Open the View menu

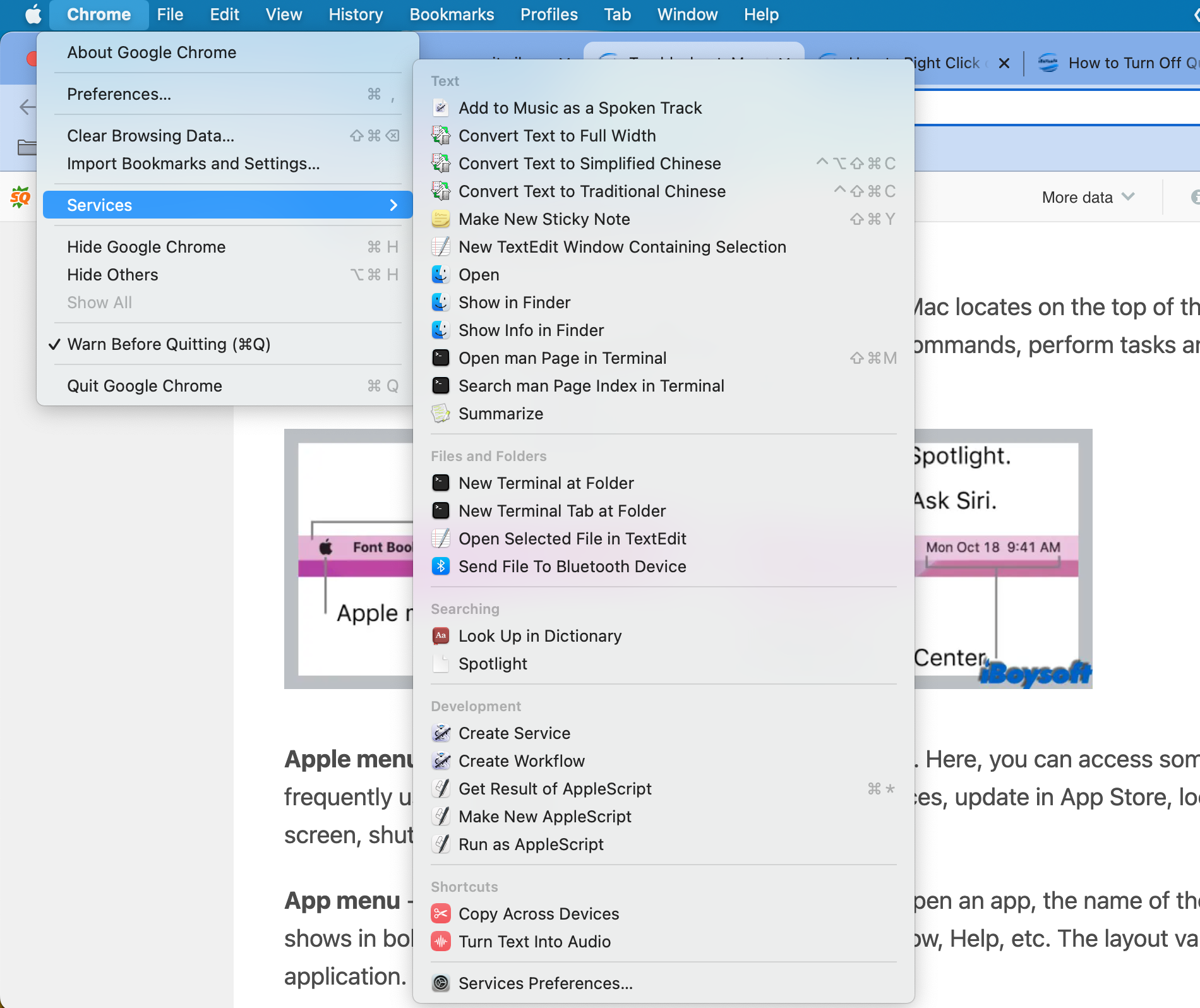pos(284,14)
